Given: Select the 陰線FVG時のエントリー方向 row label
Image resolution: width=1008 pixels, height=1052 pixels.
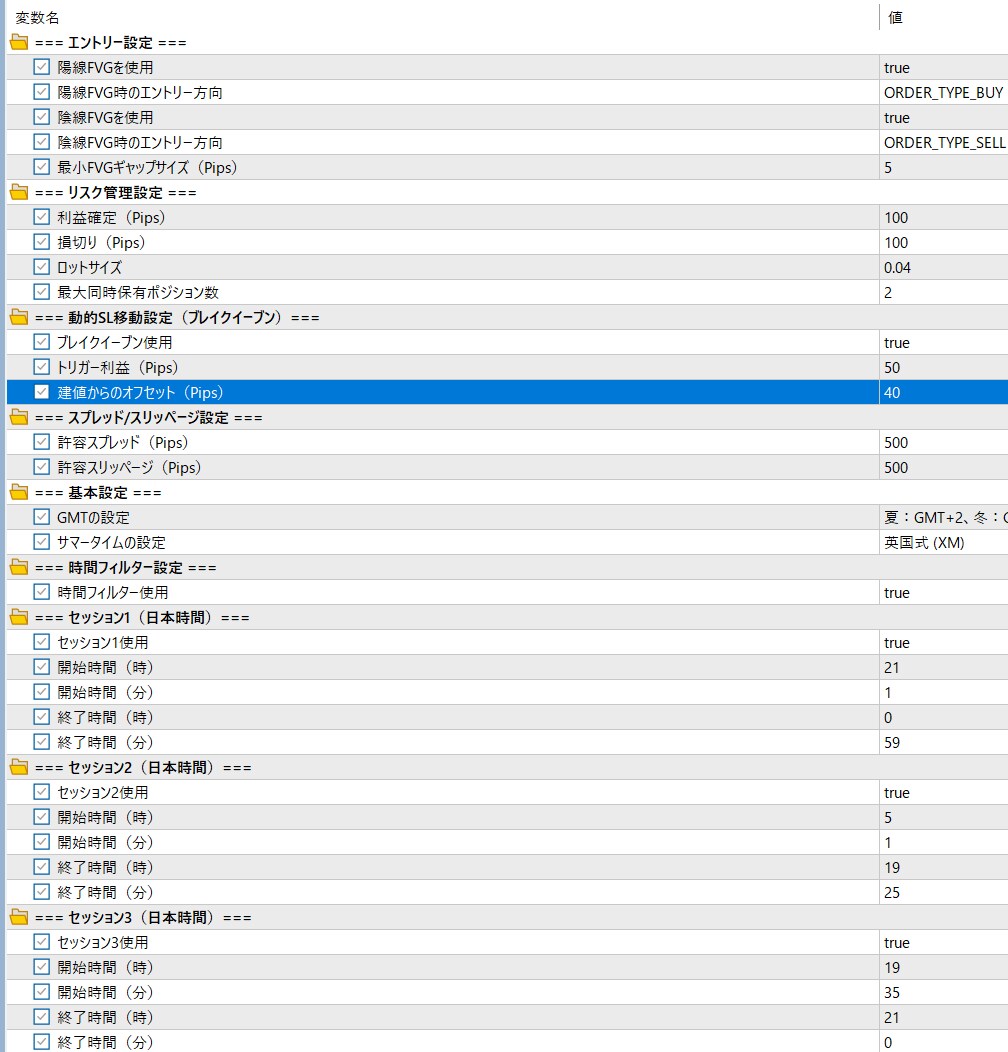Looking at the screenshot, I should tap(140, 142).
